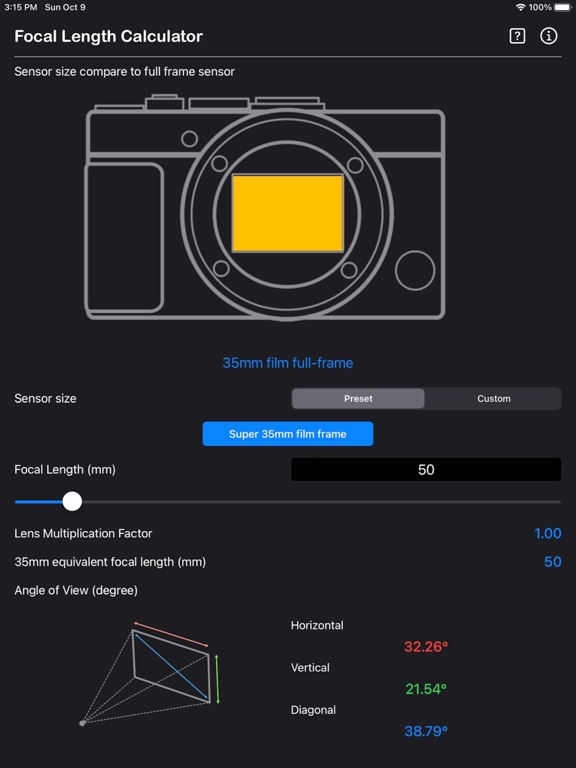The height and width of the screenshot is (768, 576).
Task: Click the diagonal angle value 38.79°
Action: 426,731
